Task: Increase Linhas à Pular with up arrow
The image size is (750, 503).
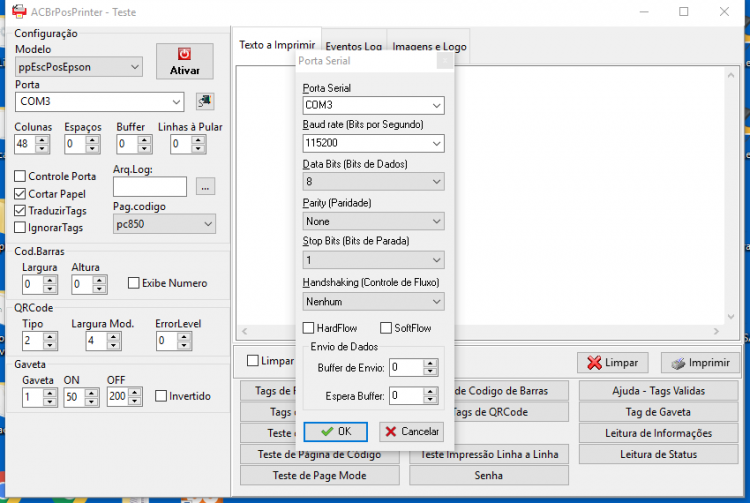Action: (x=198, y=140)
